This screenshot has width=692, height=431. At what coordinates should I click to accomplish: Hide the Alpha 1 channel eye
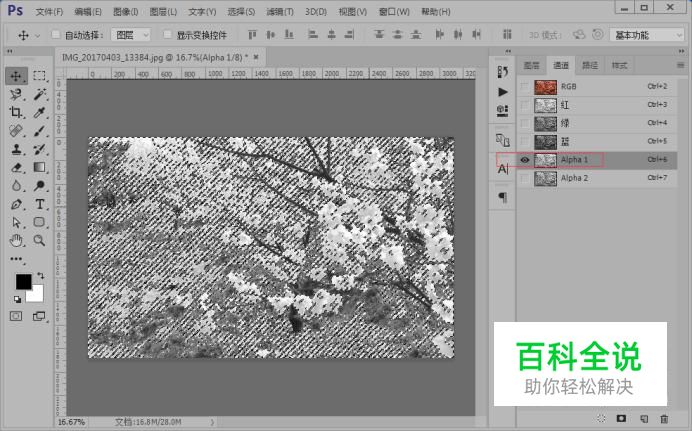(524, 160)
